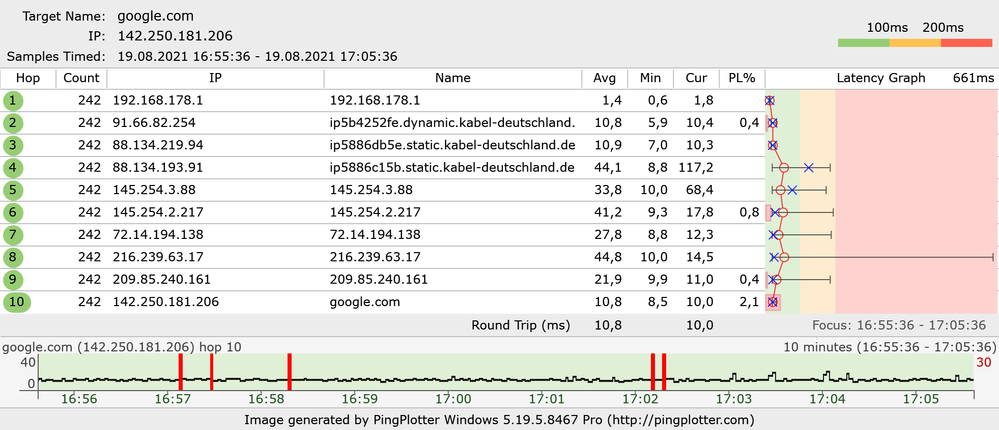Sort by the Min column header
The image size is (999, 430).
(650, 78)
